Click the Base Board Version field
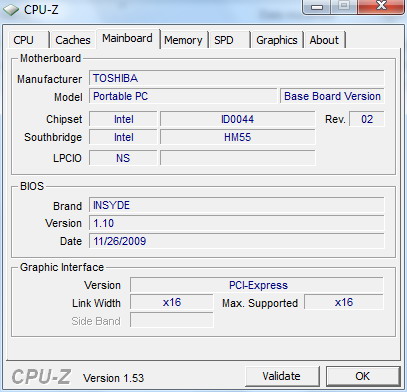This screenshot has width=407, height=392. (332, 96)
